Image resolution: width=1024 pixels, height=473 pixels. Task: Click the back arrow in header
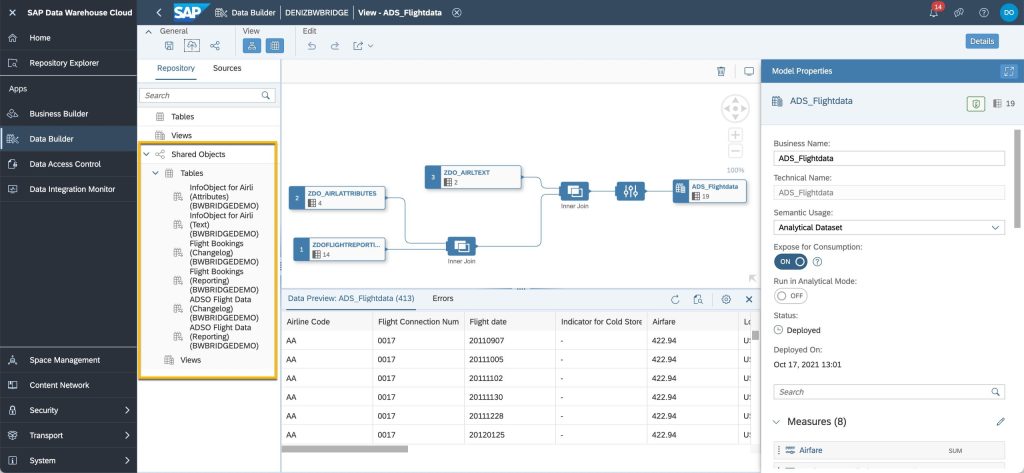[x=159, y=12]
